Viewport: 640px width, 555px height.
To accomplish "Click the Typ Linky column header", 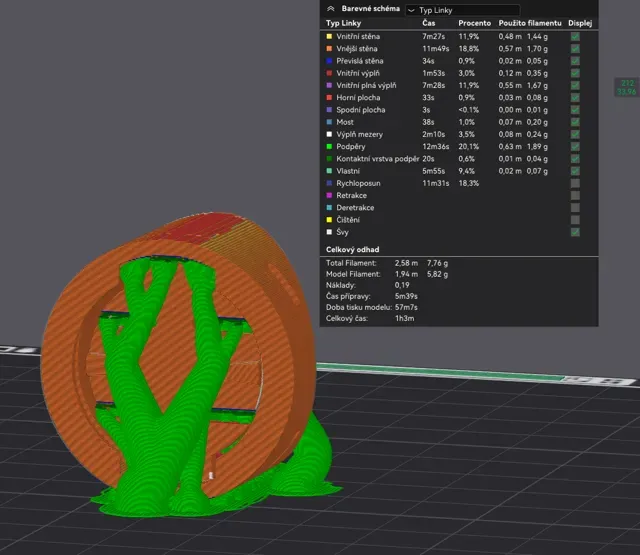I will [343, 23].
